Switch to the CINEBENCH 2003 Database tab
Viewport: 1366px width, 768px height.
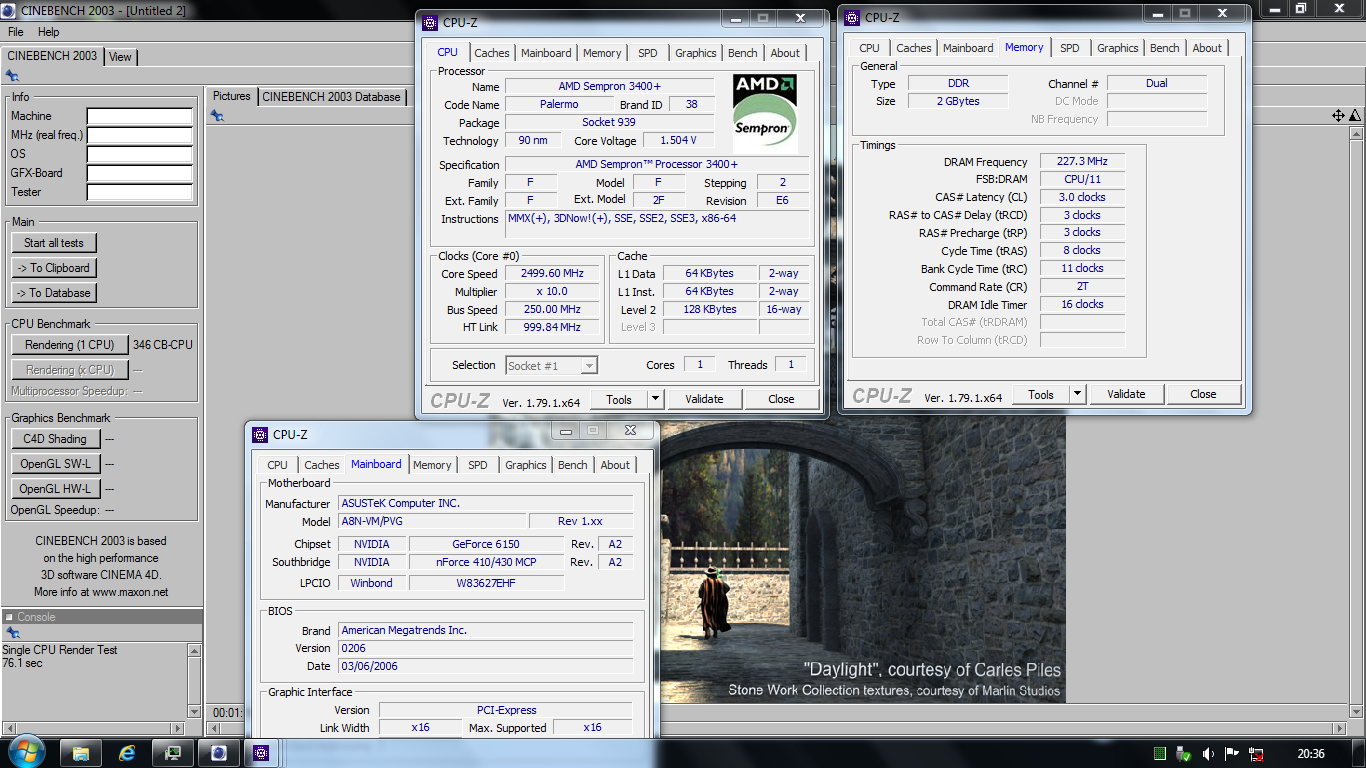331,96
